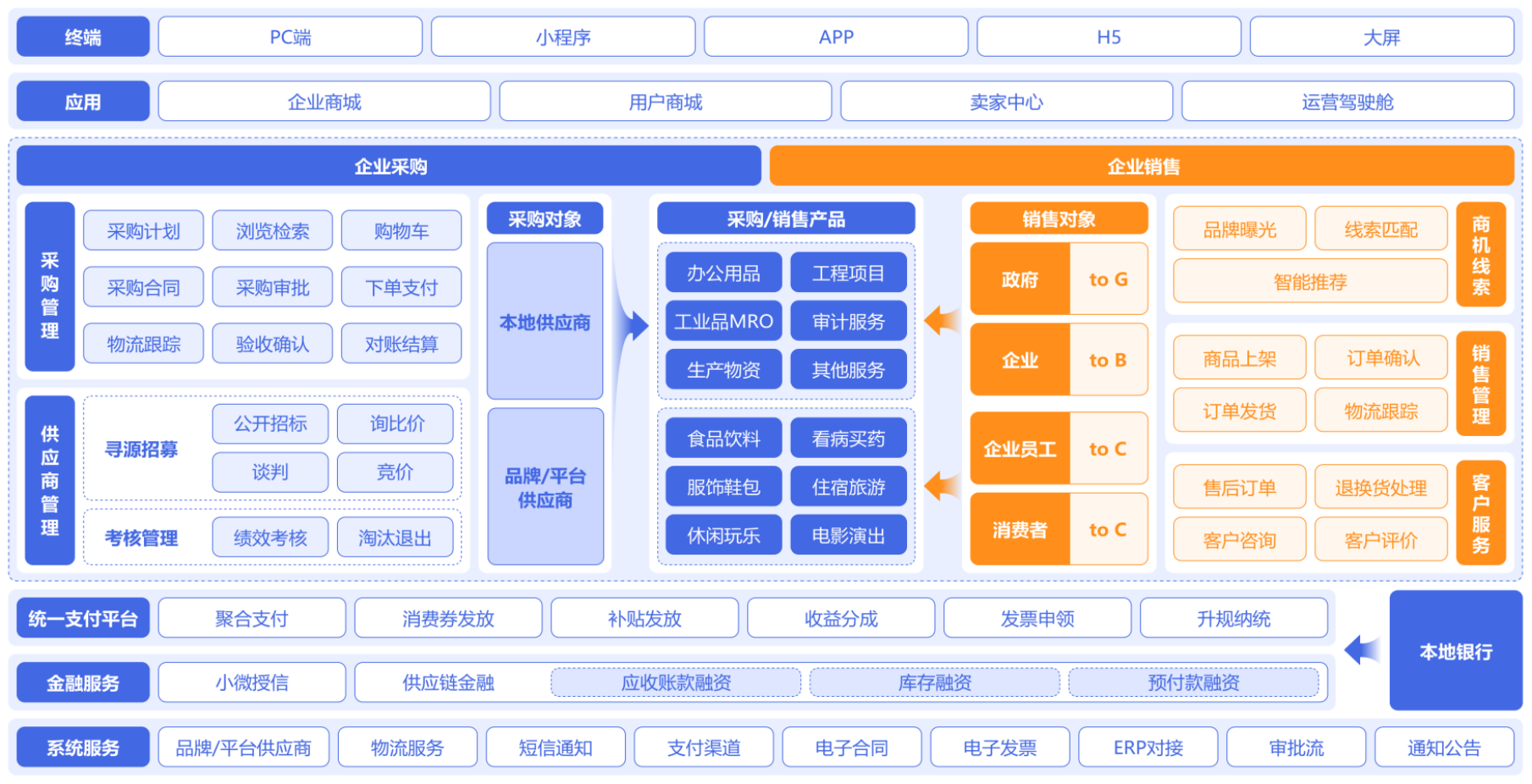Select the to B label
The height and width of the screenshot is (784, 1532).
(x=1108, y=361)
